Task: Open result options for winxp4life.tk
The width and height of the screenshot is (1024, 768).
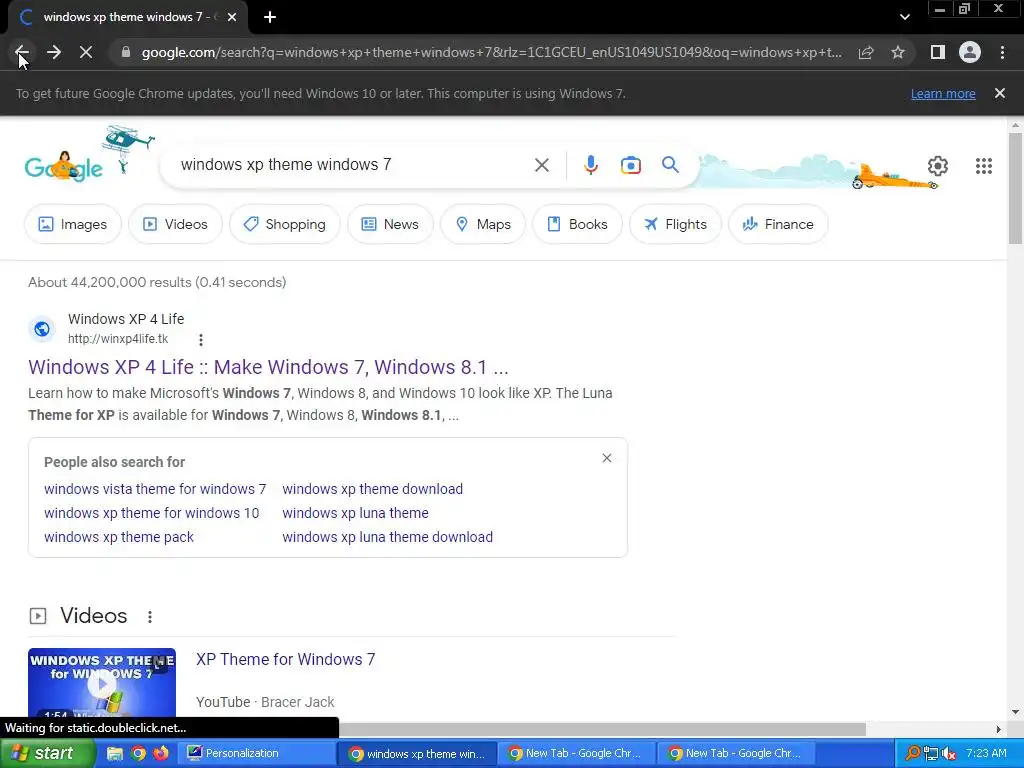Action: (x=200, y=340)
